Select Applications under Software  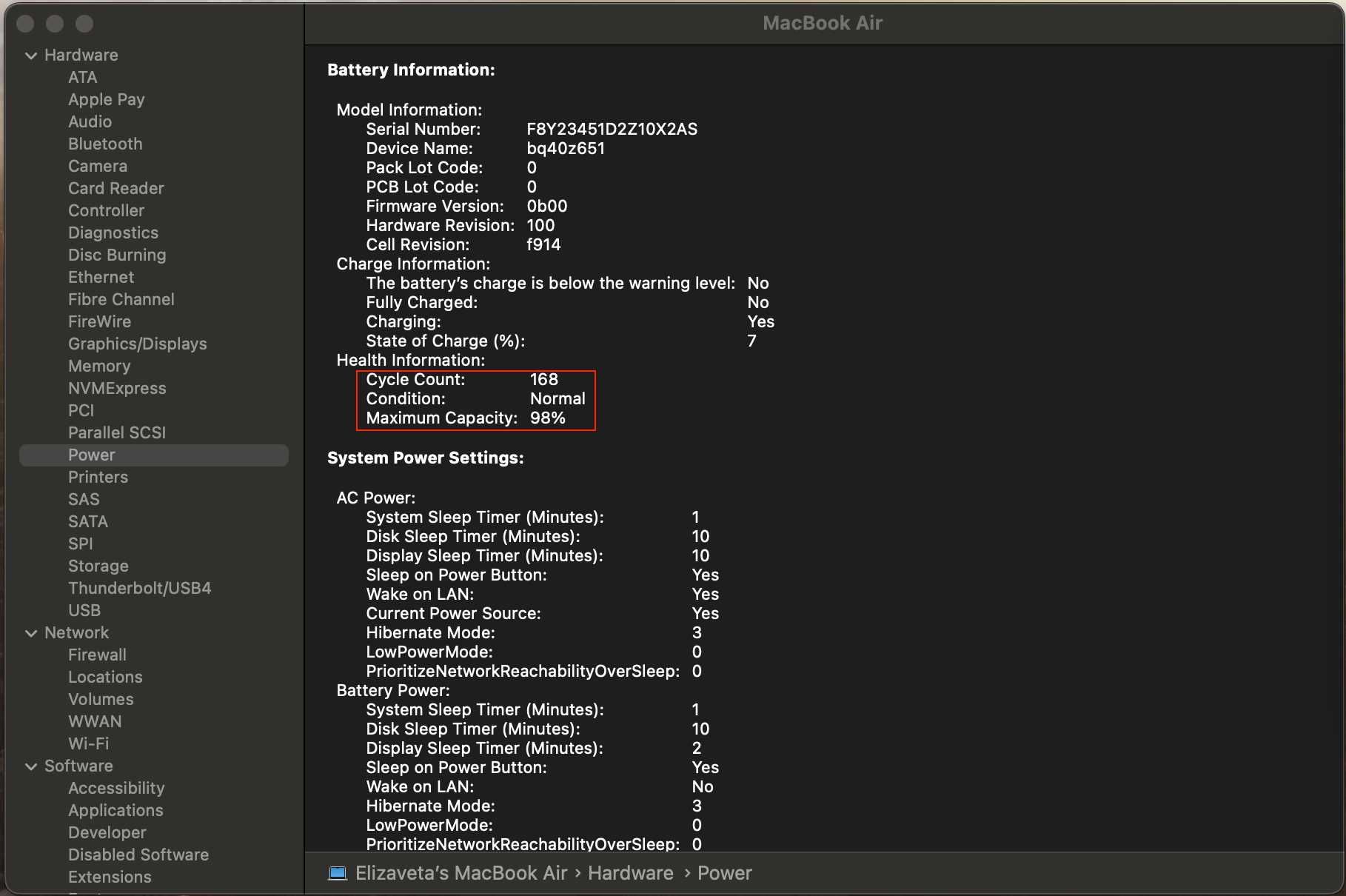pos(115,810)
